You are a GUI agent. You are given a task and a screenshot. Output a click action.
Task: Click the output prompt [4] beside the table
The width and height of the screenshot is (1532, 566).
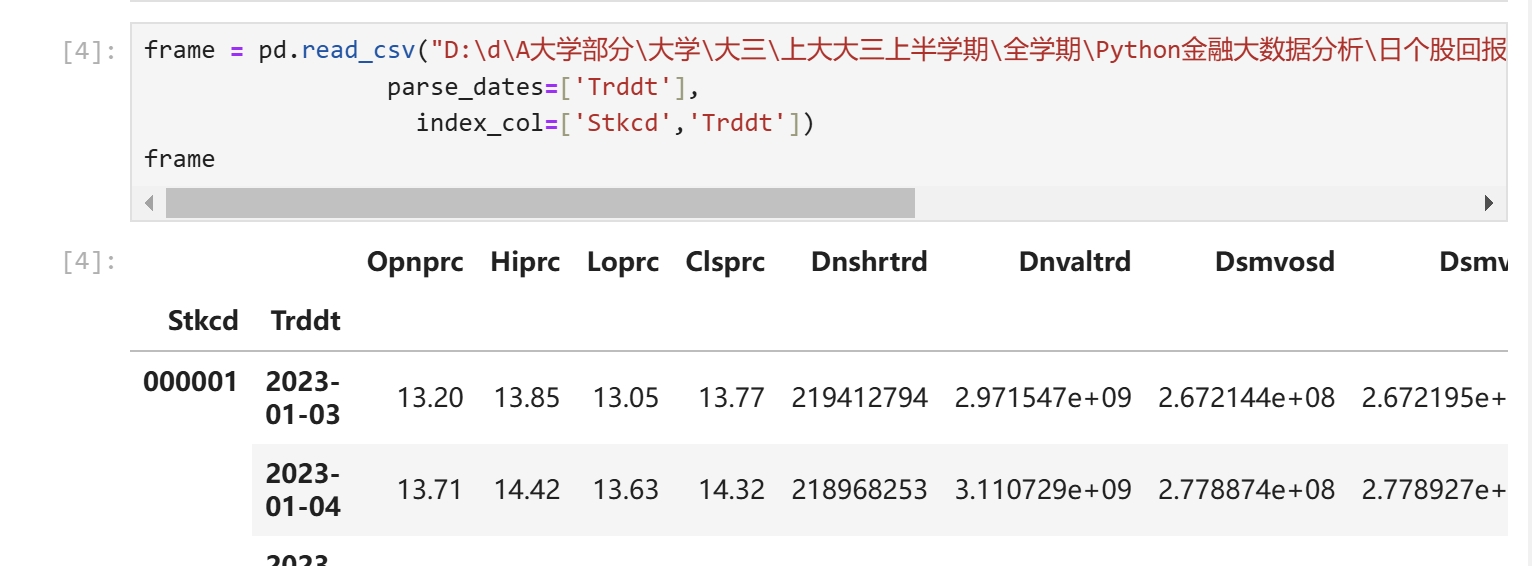(89, 263)
